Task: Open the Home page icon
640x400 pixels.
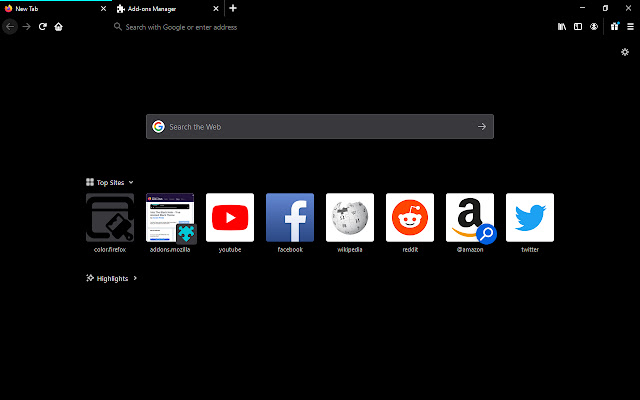Action: pyautogui.click(x=58, y=27)
